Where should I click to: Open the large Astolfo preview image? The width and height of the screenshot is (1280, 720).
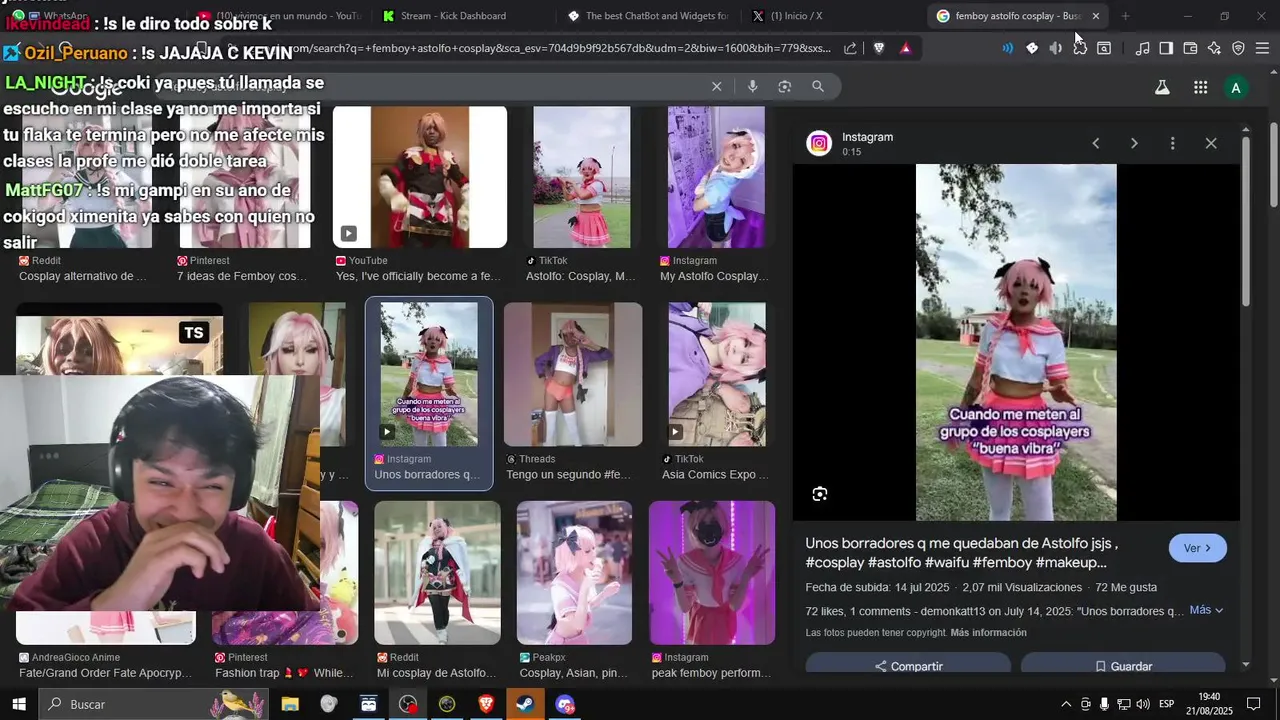(x=1016, y=342)
